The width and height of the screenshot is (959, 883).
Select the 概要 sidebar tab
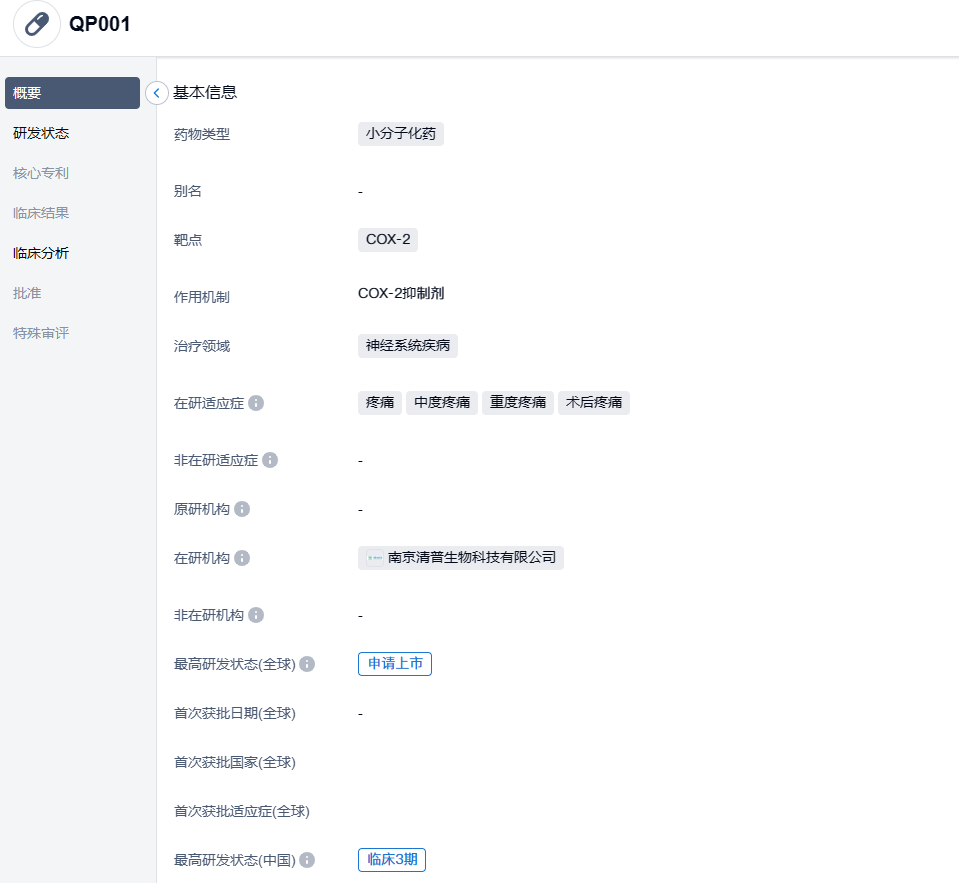pos(72,93)
